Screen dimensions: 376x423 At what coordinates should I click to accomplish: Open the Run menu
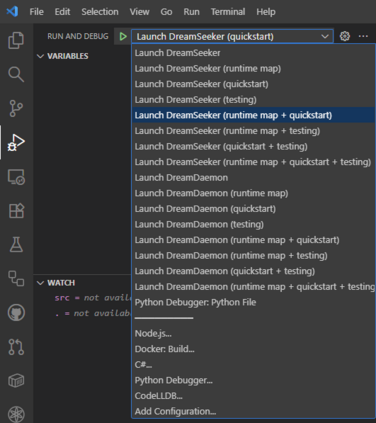pos(191,12)
